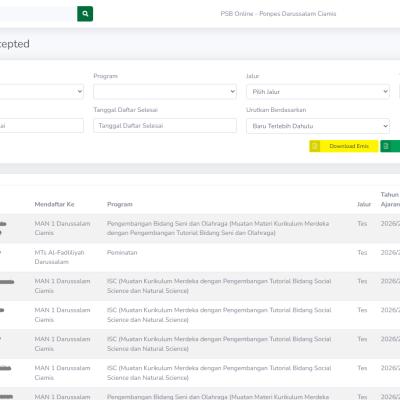Click the Jalur filter label
This screenshot has height=400, width=400.
click(x=252, y=76)
